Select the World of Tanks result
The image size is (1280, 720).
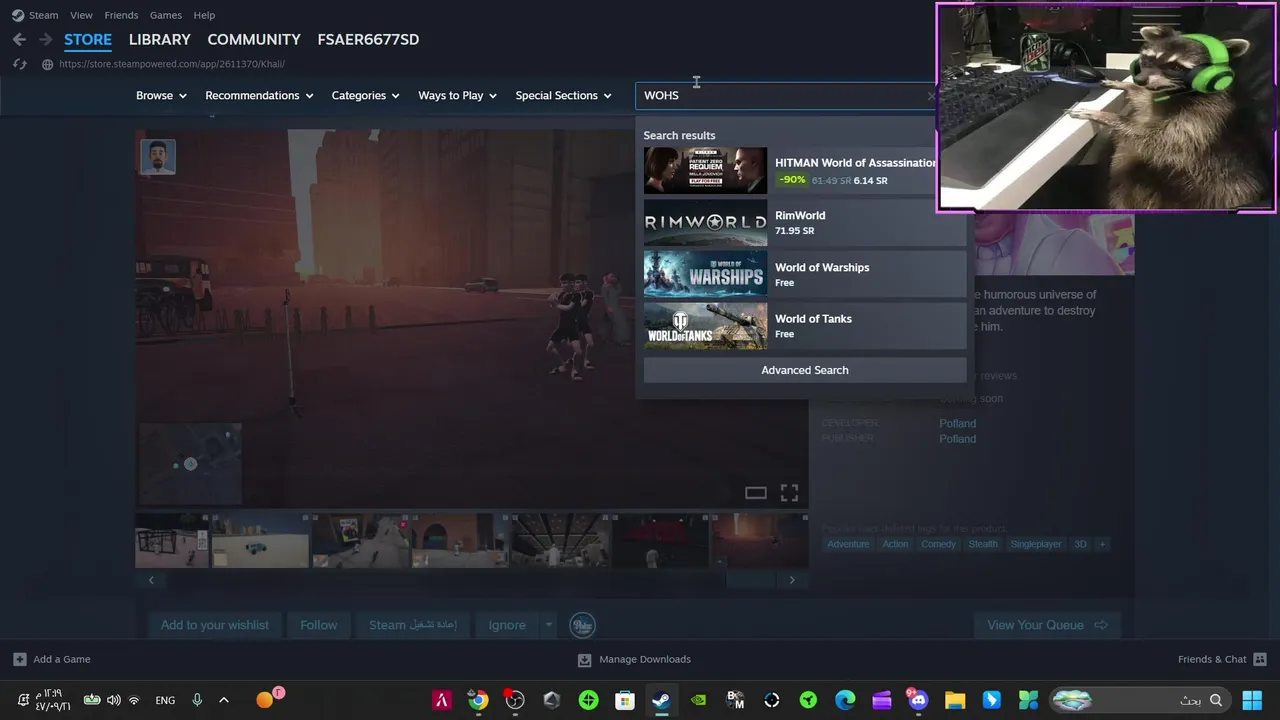click(805, 326)
